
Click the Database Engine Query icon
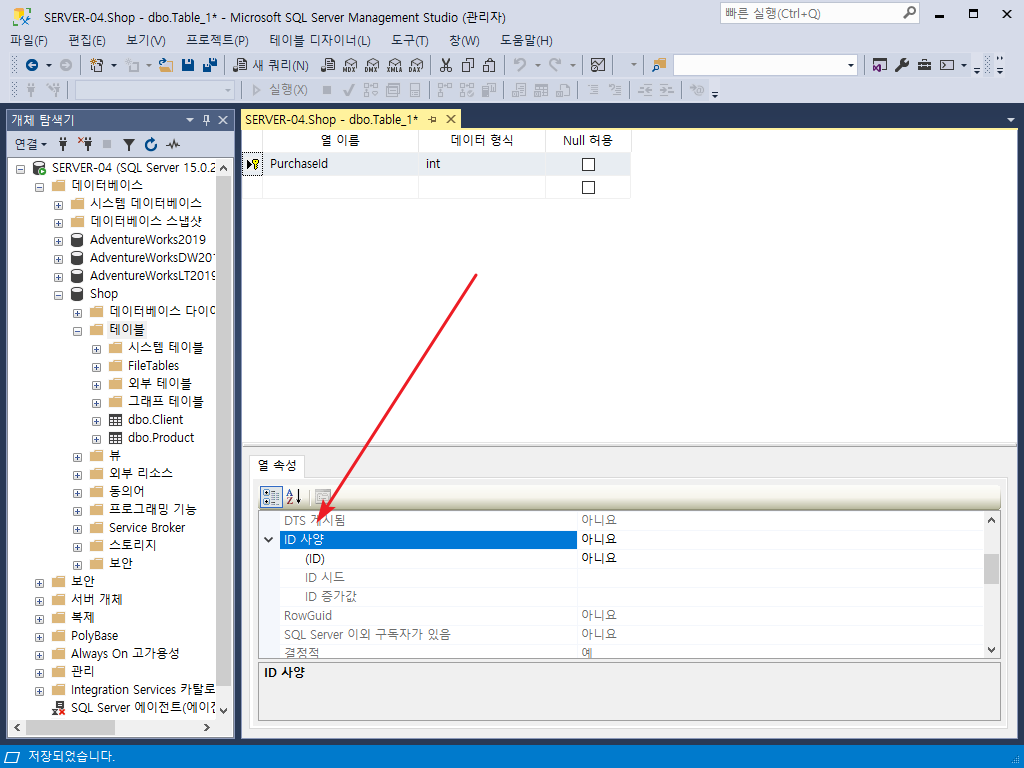(x=328, y=65)
